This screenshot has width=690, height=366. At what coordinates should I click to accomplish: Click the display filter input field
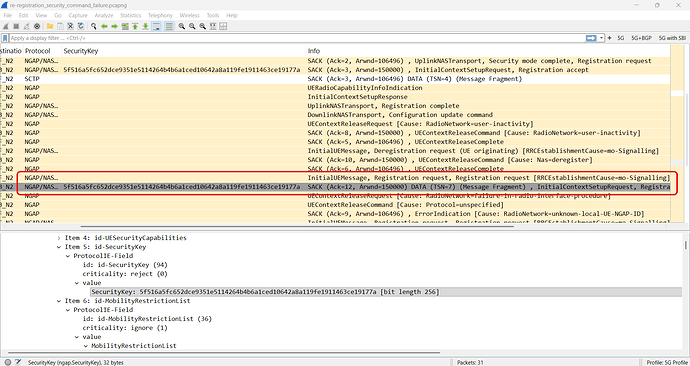coord(297,38)
